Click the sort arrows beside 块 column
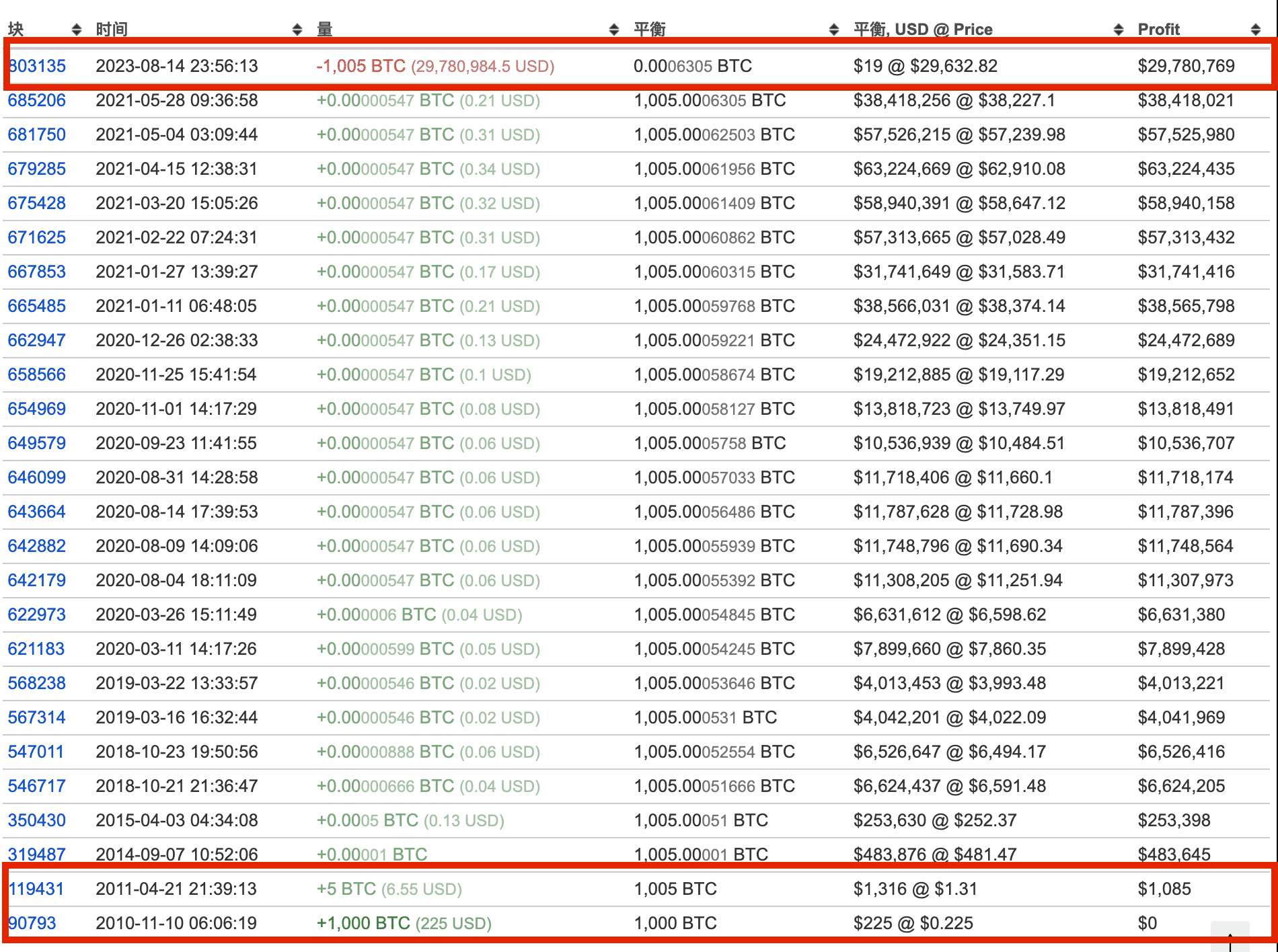This screenshot has height=952, width=1278. tap(75, 28)
